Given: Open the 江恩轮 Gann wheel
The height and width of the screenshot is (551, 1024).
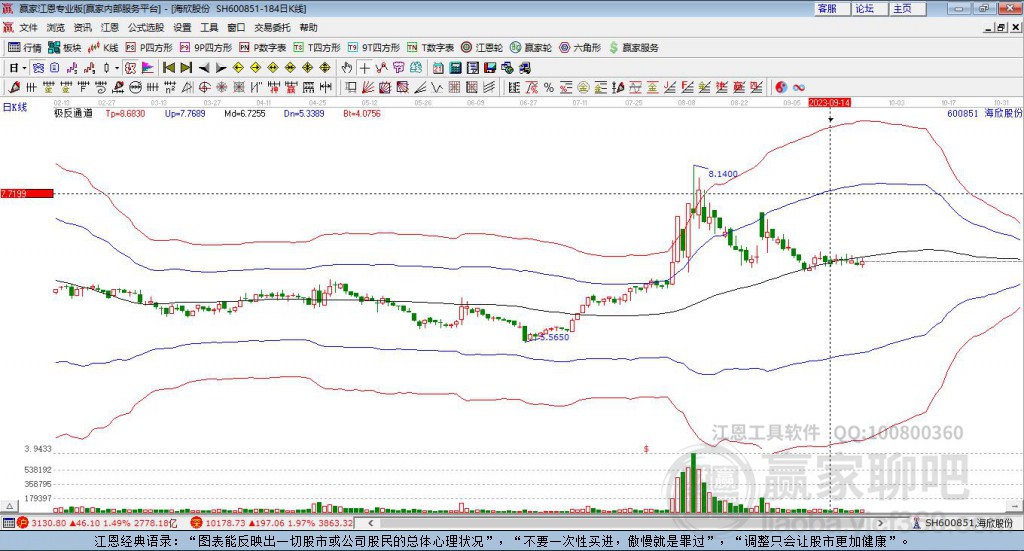Looking at the screenshot, I should [482, 48].
